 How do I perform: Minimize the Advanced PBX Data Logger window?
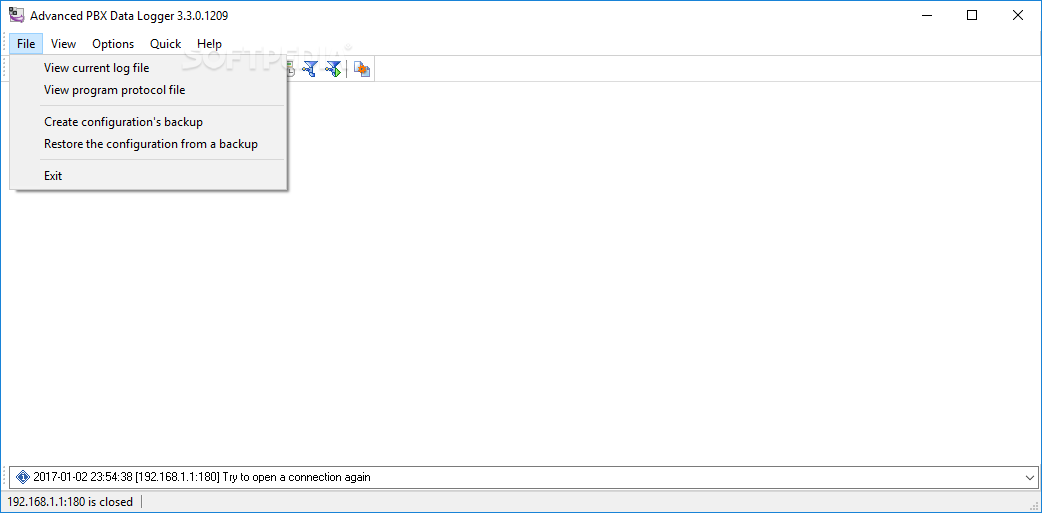pyautogui.click(x=926, y=15)
